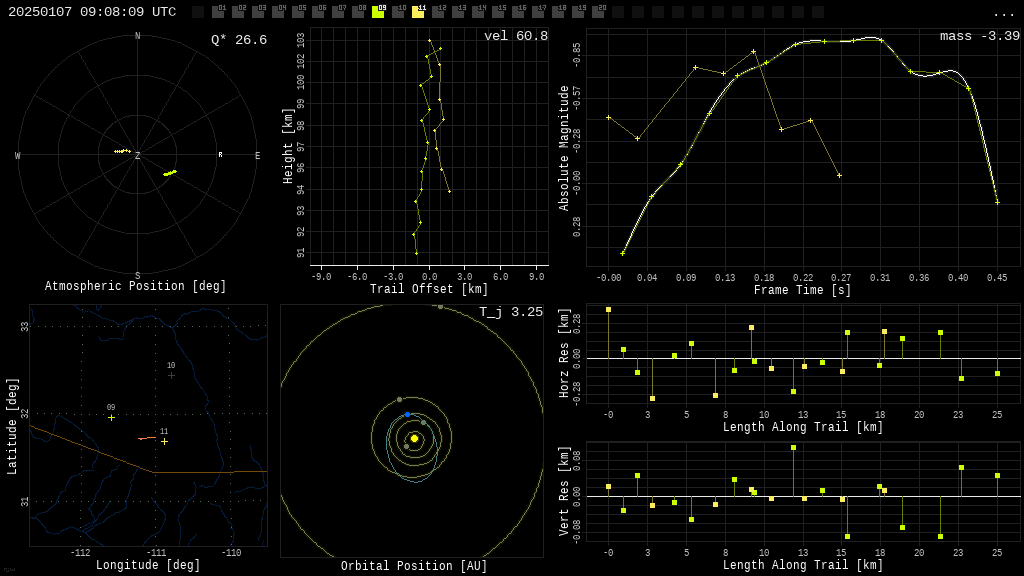
Task: Toggle station 08 square in top bar
Action: [x=358, y=12]
